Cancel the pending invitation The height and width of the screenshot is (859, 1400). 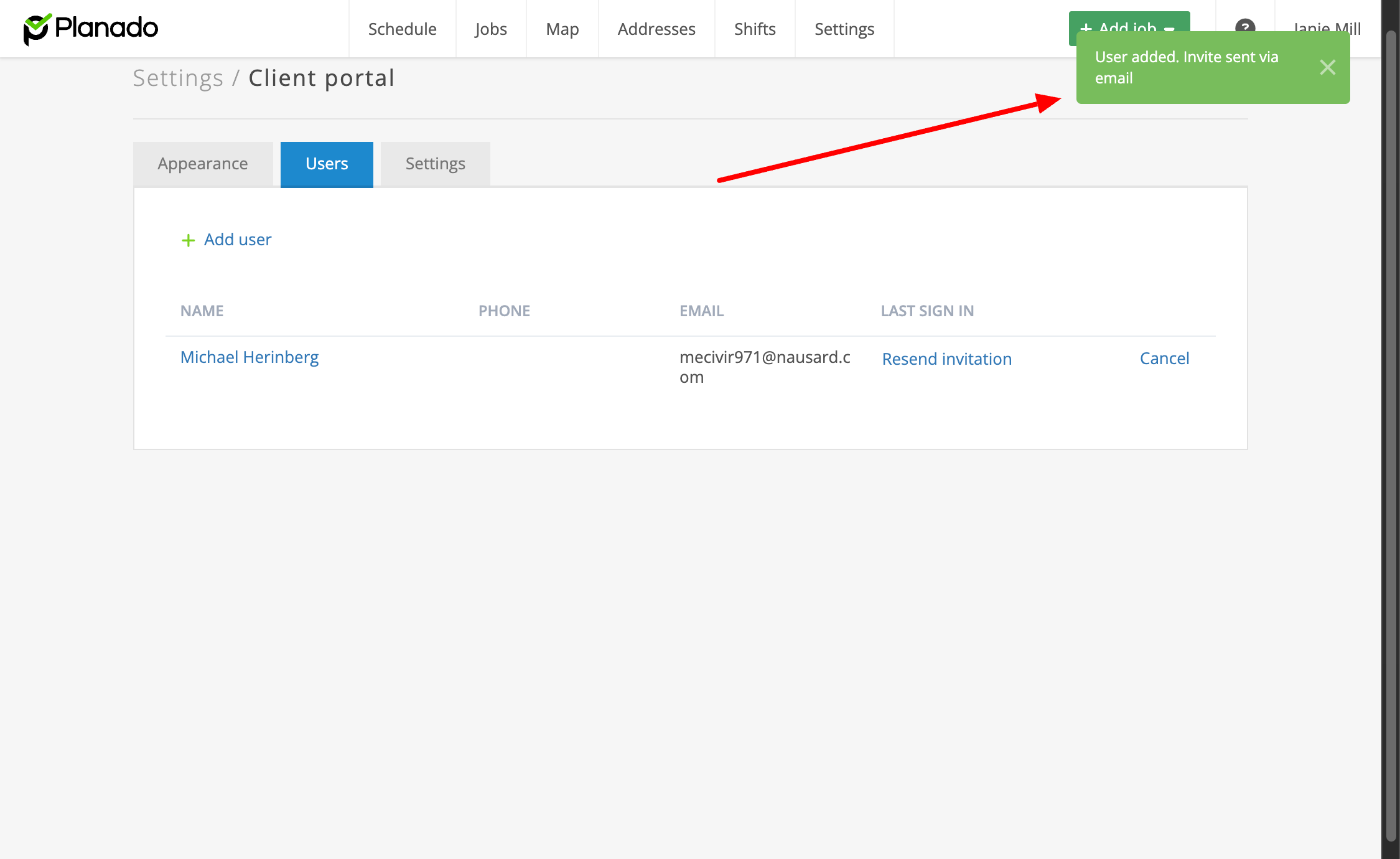(x=1164, y=359)
